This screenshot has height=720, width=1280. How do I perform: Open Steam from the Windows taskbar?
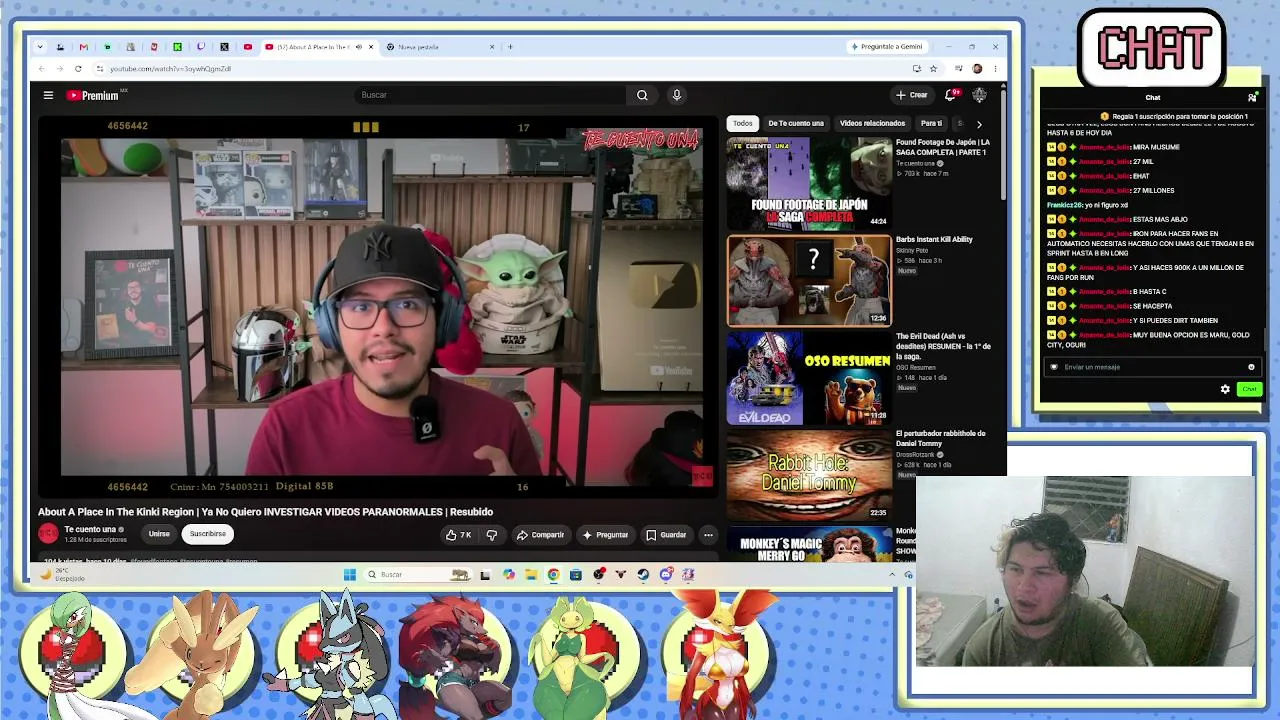643,575
